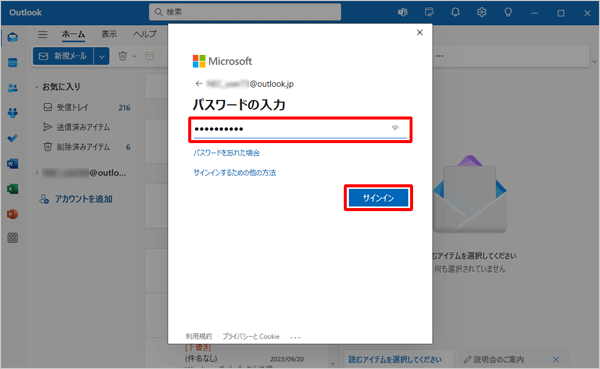Open the サインインするための他の方法 link
The image size is (600, 369).
[235, 173]
